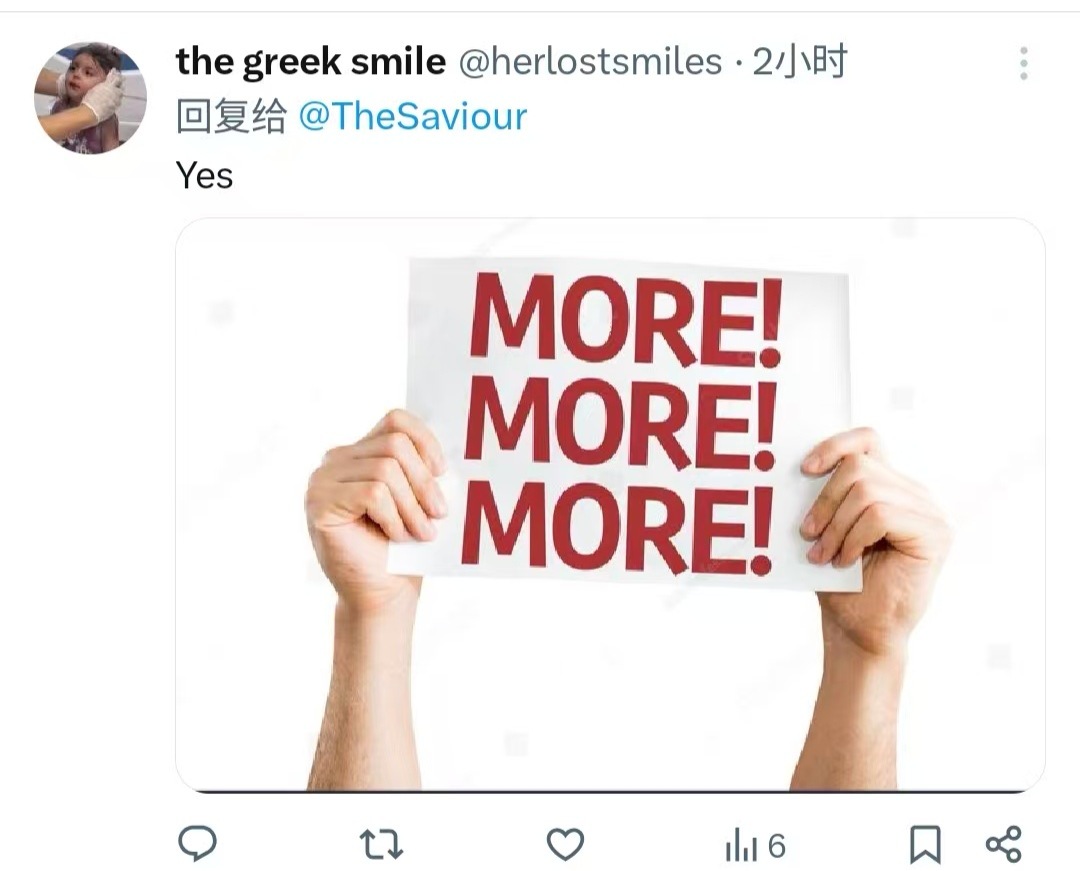Click the 2小时 timestamp
The height and width of the screenshot is (871, 1080).
pos(799,62)
